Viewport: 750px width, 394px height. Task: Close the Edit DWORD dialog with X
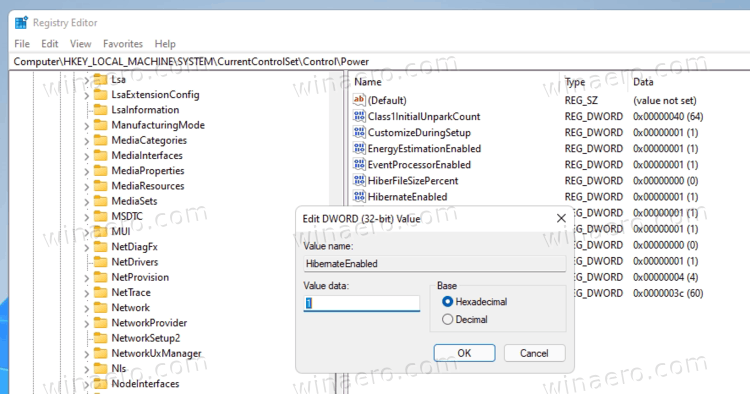[x=561, y=219]
